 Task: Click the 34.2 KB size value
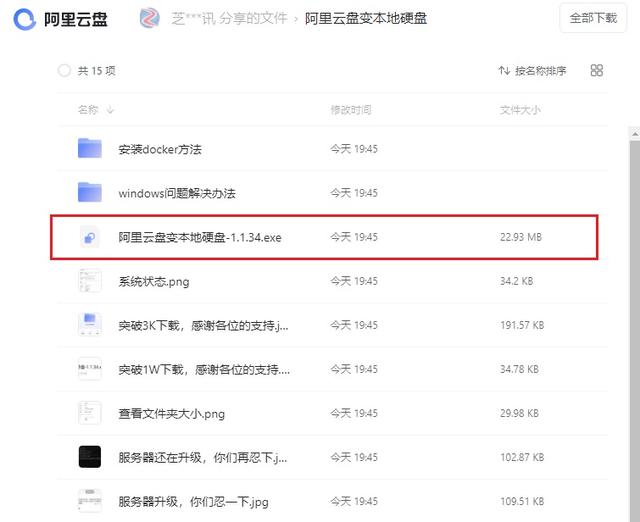click(516, 281)
